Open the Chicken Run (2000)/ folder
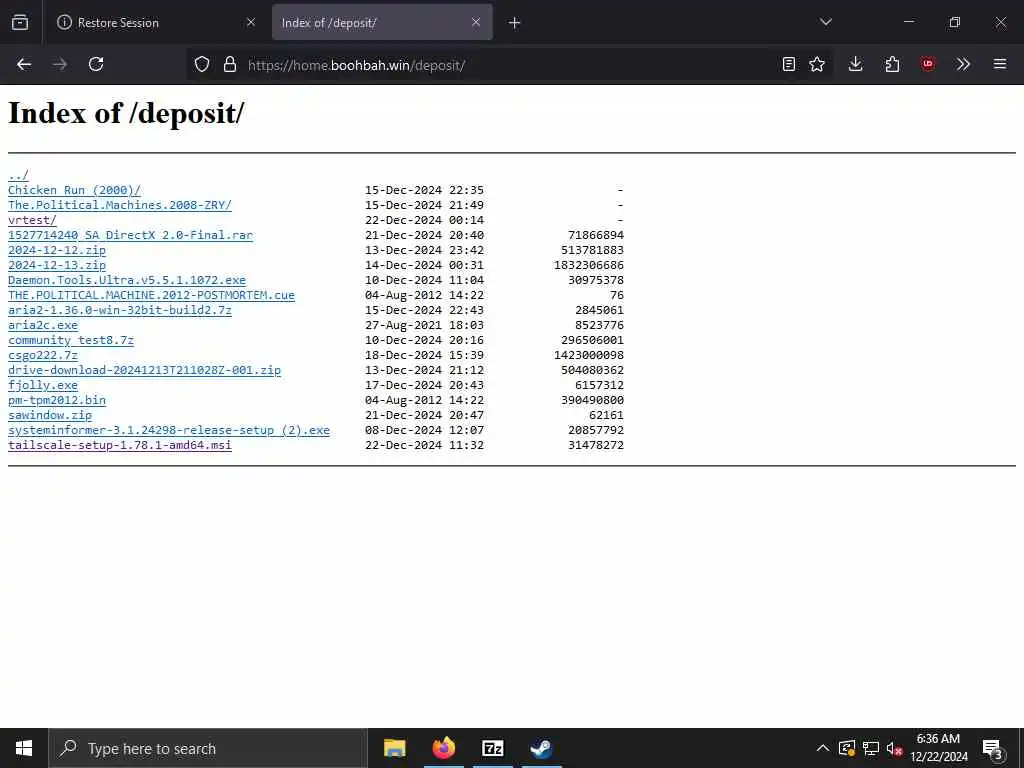This screenshot has width=1024, height=768. point(74,190)
